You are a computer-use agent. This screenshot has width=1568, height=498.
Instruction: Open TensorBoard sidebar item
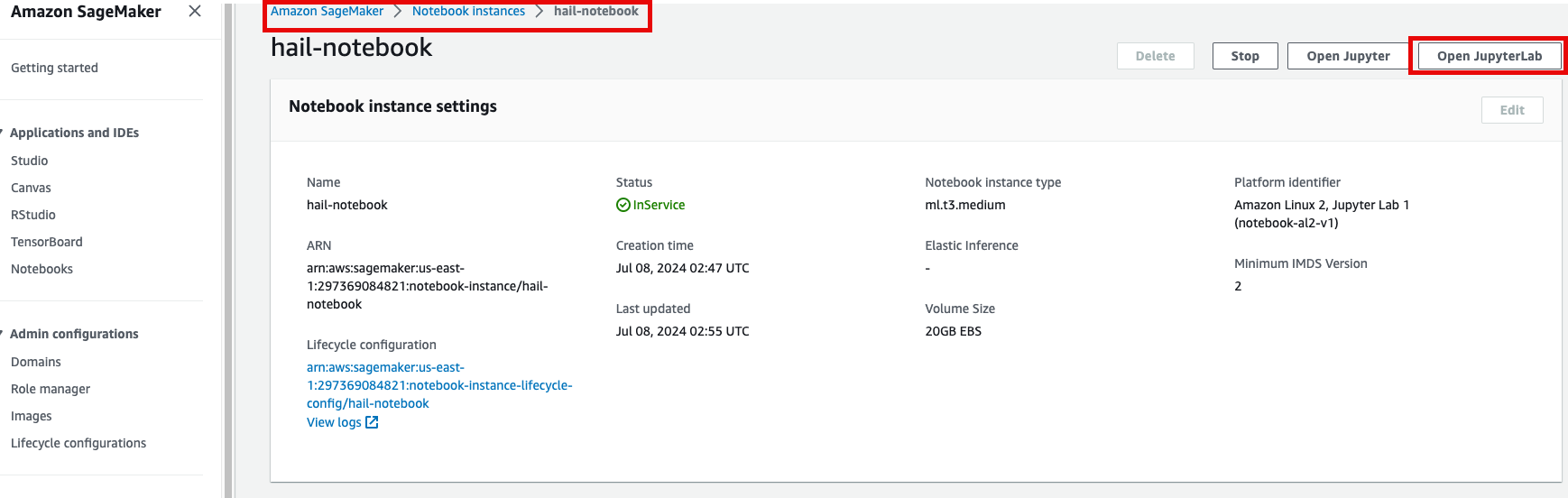tap(47, 242)
